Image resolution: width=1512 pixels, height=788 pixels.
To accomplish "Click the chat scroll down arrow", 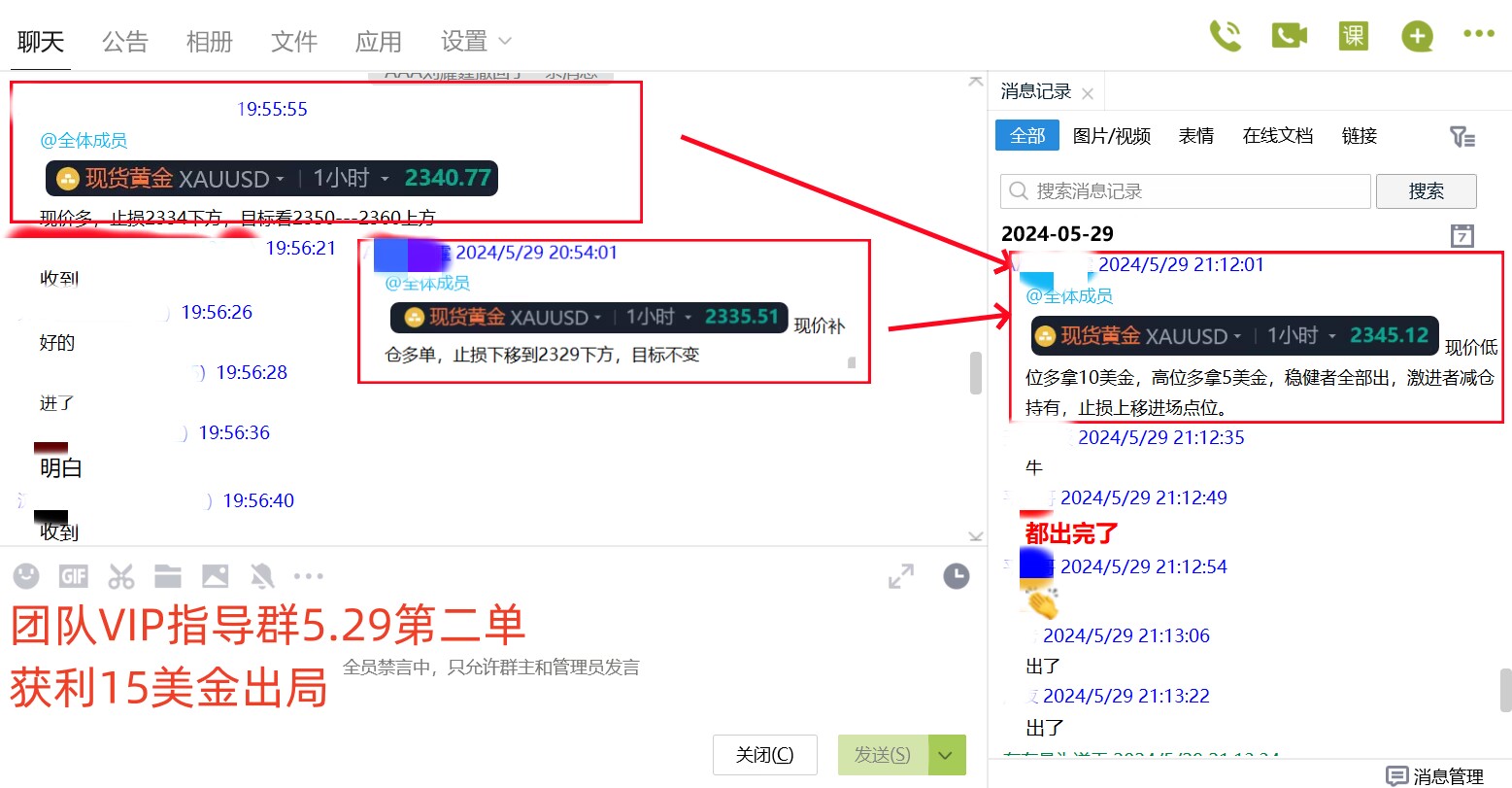I will click(976, 536).
